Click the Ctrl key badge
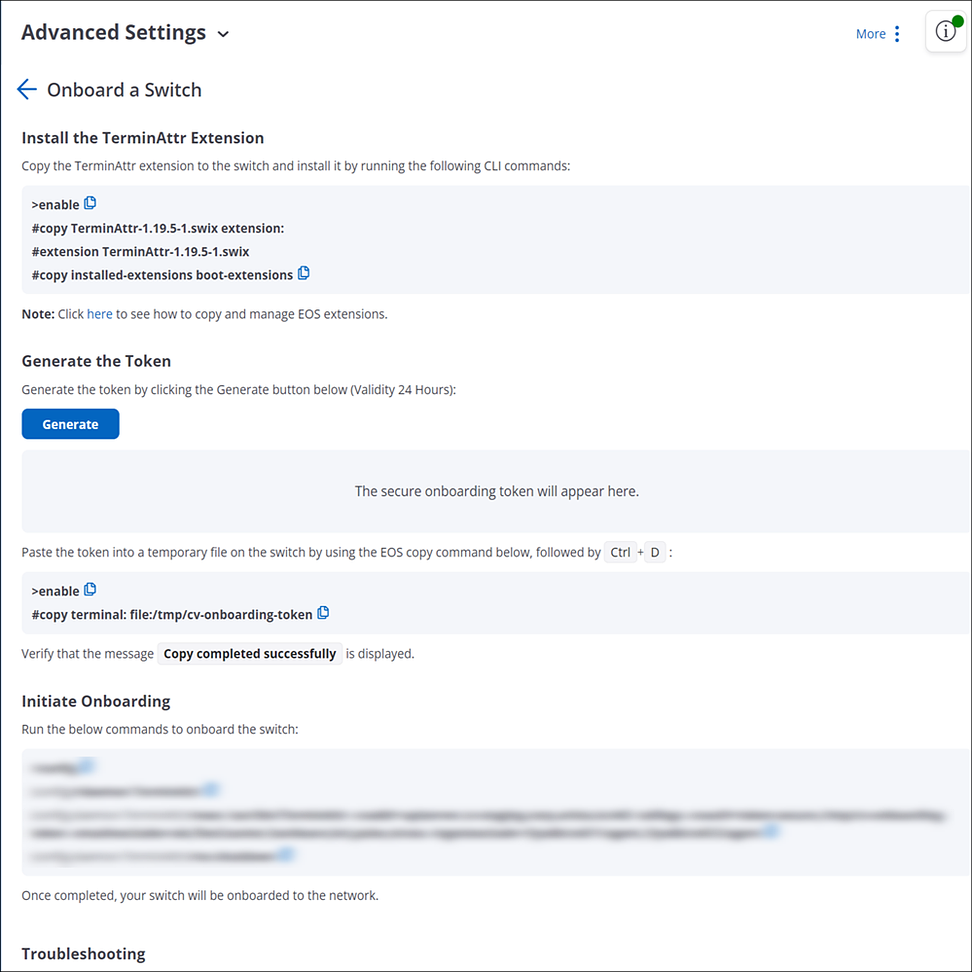The height and width of the screenshot is (972, 972). click(620, 552)
